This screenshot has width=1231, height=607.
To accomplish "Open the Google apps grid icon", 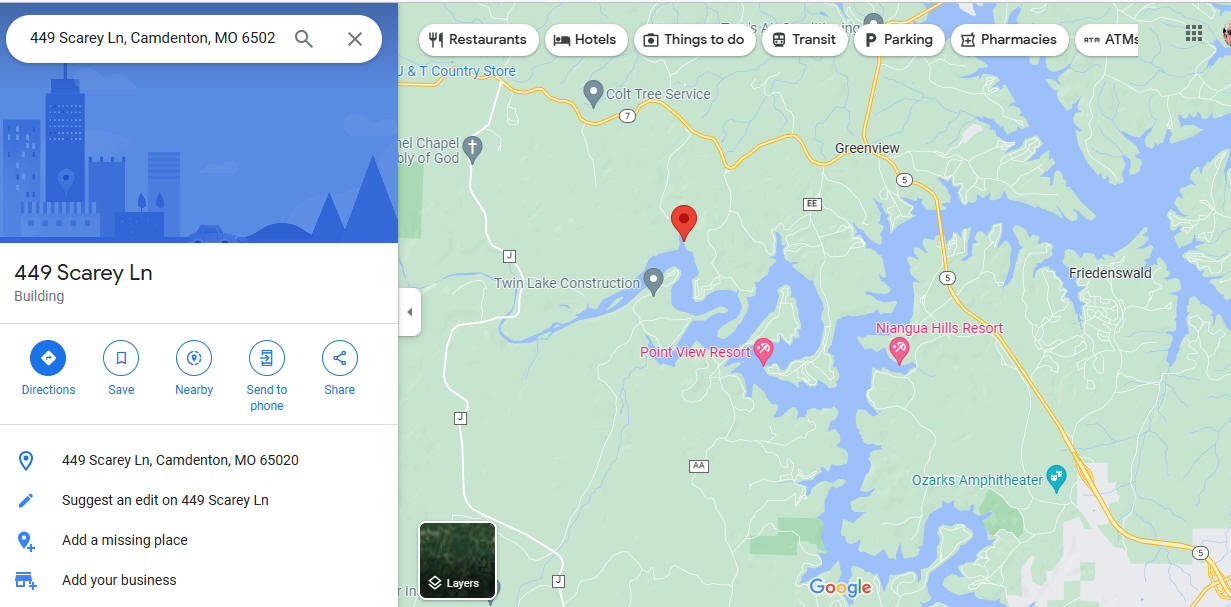I will 1194,33.
